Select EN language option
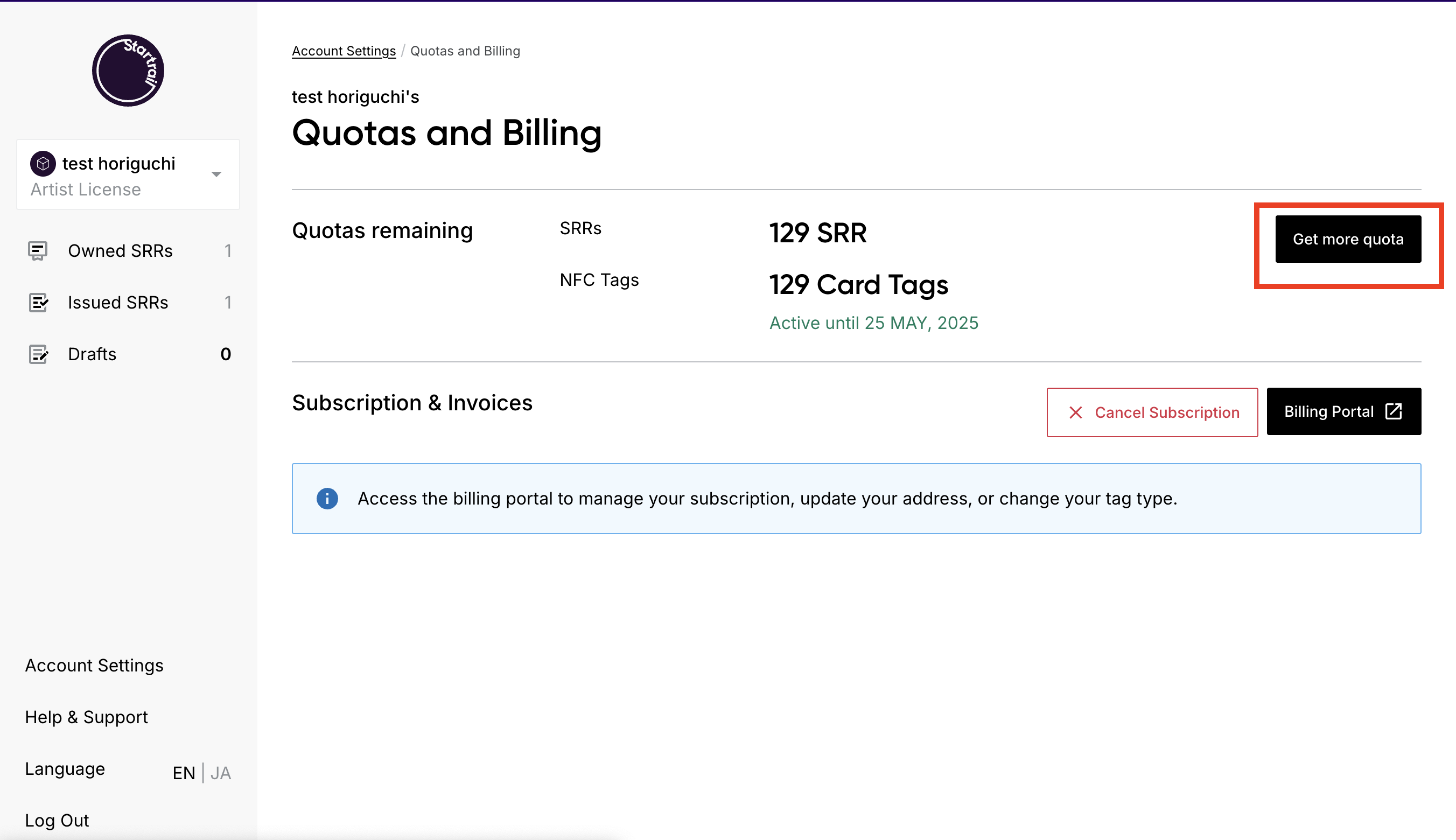1456x840 pixels. point(184,773)
